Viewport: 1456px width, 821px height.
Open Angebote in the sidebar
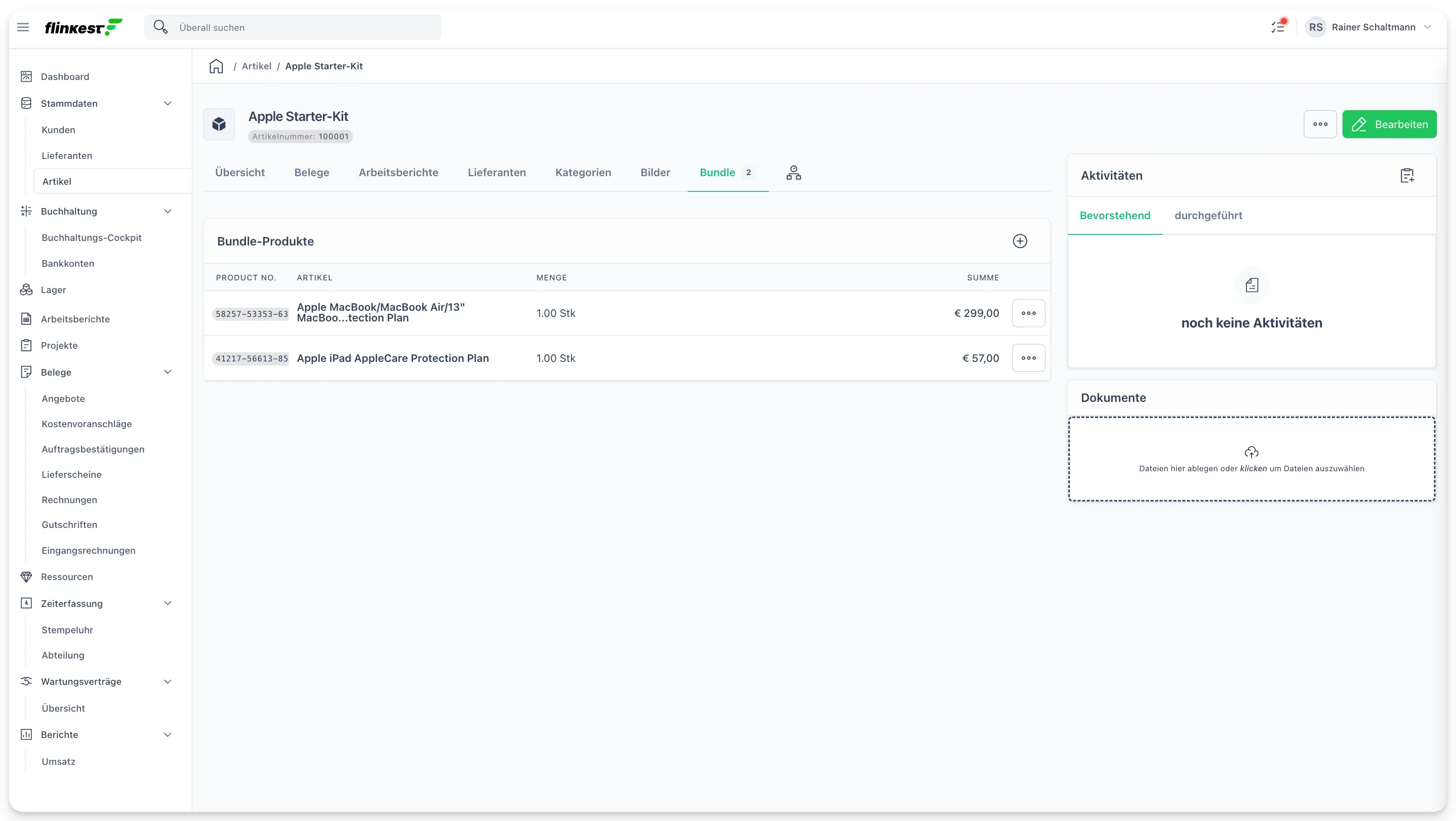point(63,398)
